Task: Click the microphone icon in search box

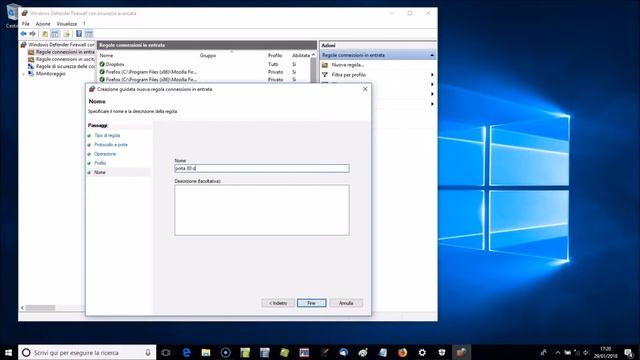Action: click(x=148, y=352)
